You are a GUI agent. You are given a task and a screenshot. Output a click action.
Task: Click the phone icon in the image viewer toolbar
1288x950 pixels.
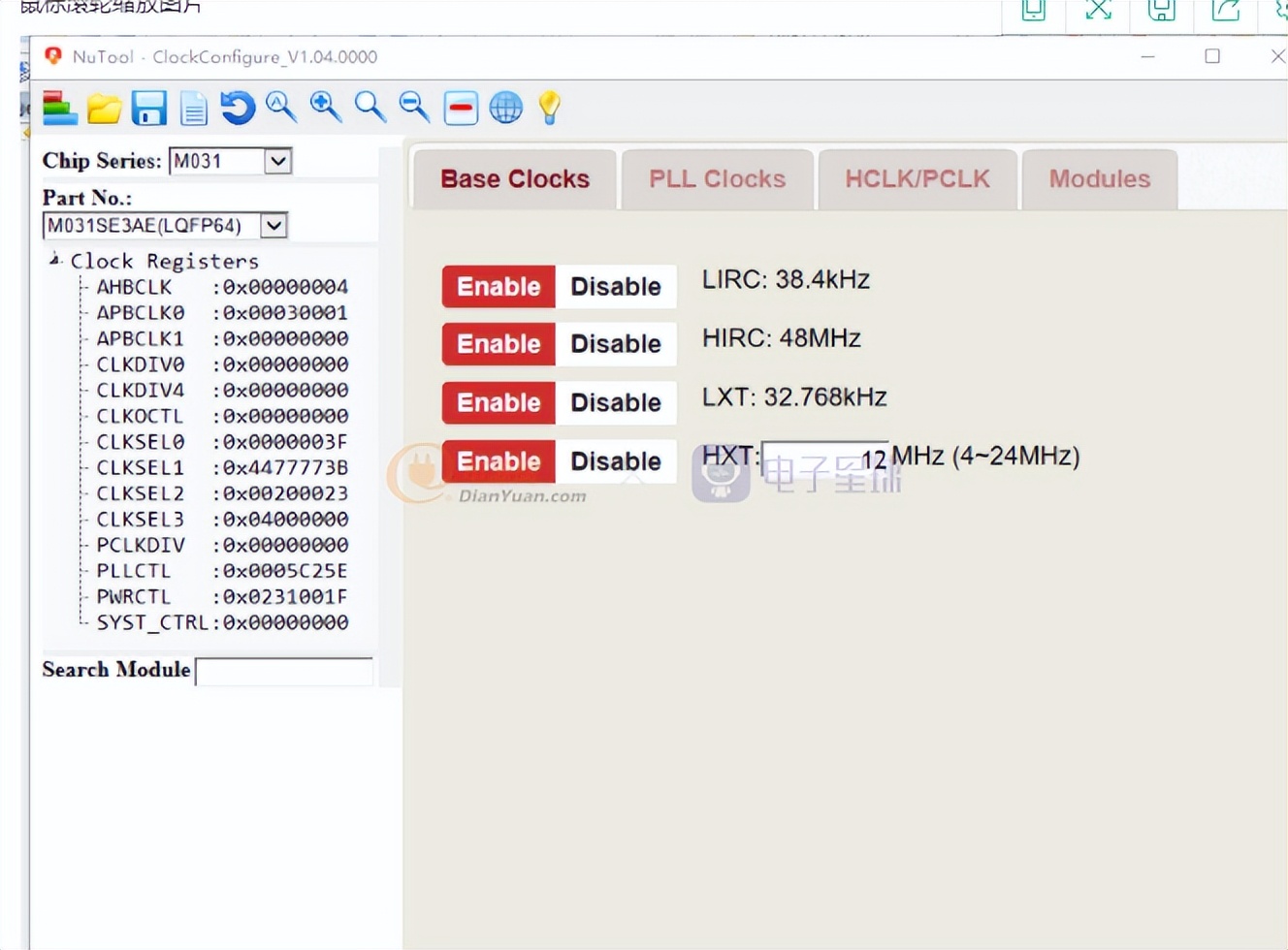(1034, 10)
